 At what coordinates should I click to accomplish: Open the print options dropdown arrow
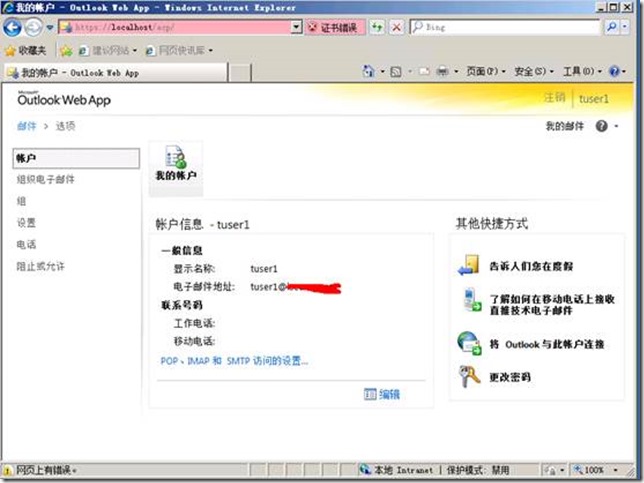pyautogui.click(x=456, y=72)
